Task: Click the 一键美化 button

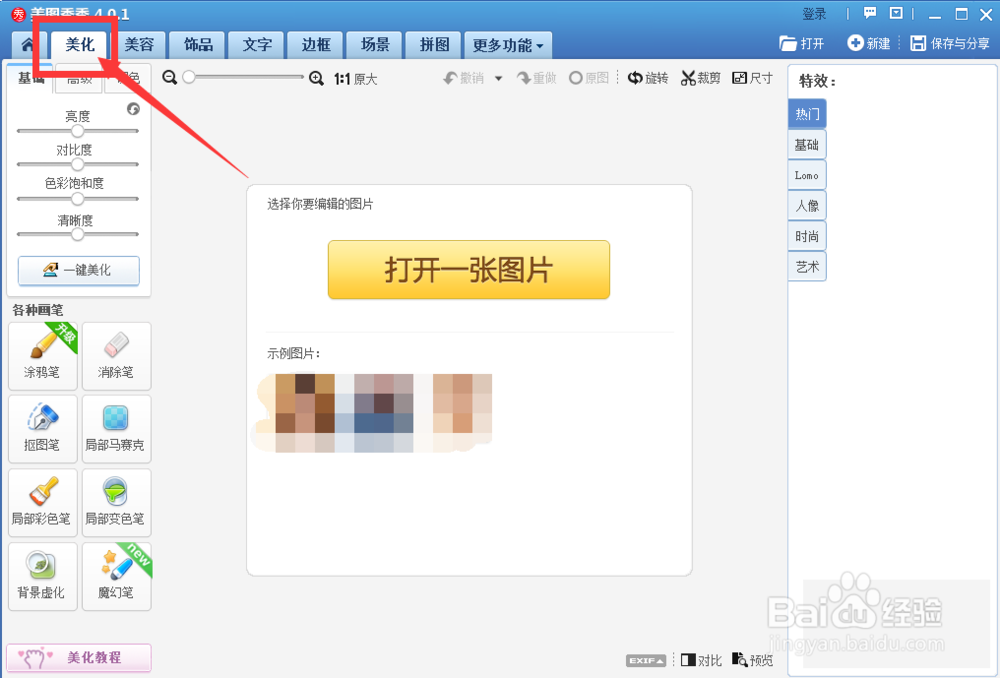Action: click(78, 271)
